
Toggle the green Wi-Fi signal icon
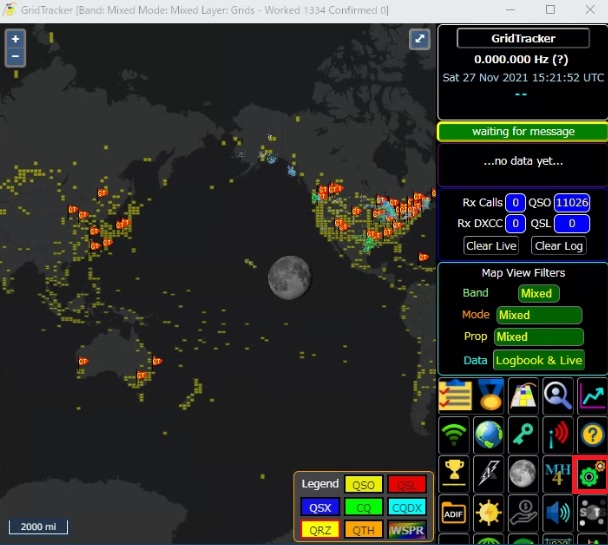454,435
